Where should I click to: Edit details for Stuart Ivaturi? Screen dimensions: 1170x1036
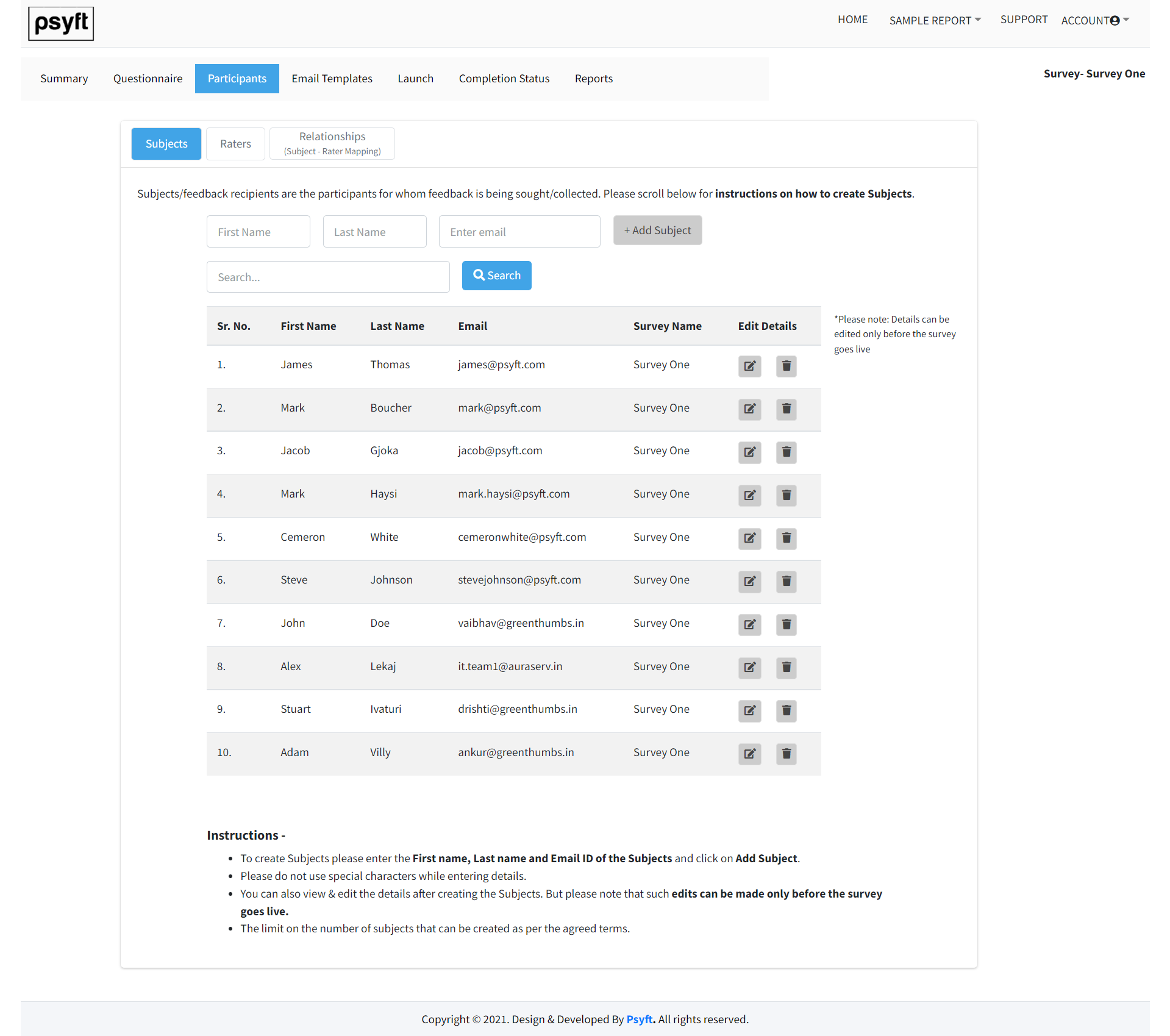pyautogui.click(x=749, y=711)
